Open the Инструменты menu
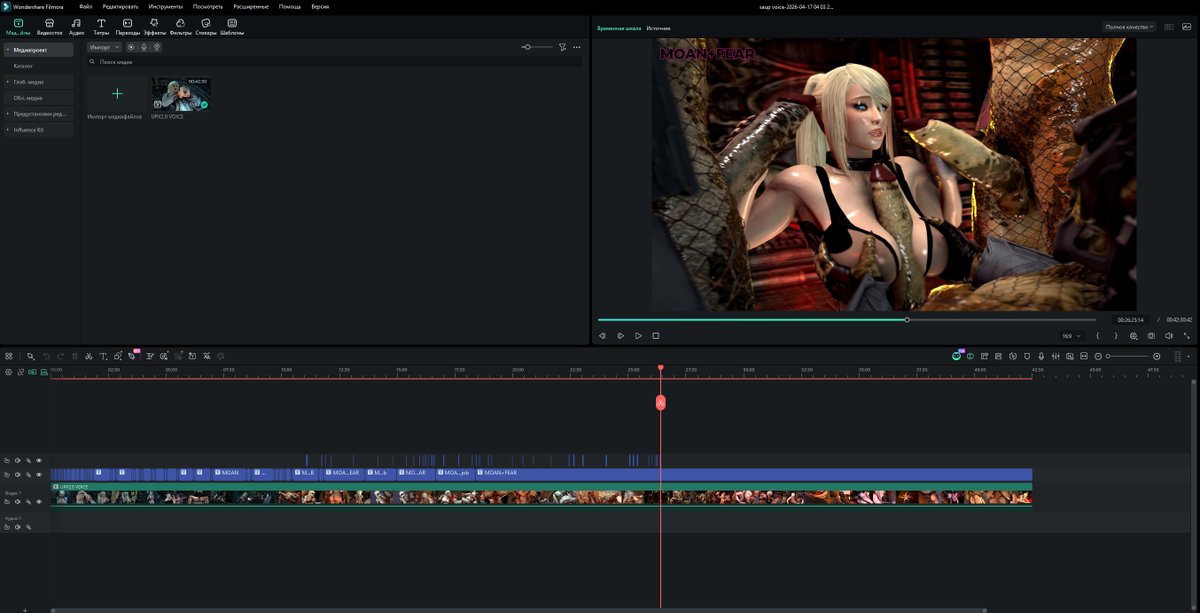The height and width of the screenshot is (613, 1200). tap(166, 6)
